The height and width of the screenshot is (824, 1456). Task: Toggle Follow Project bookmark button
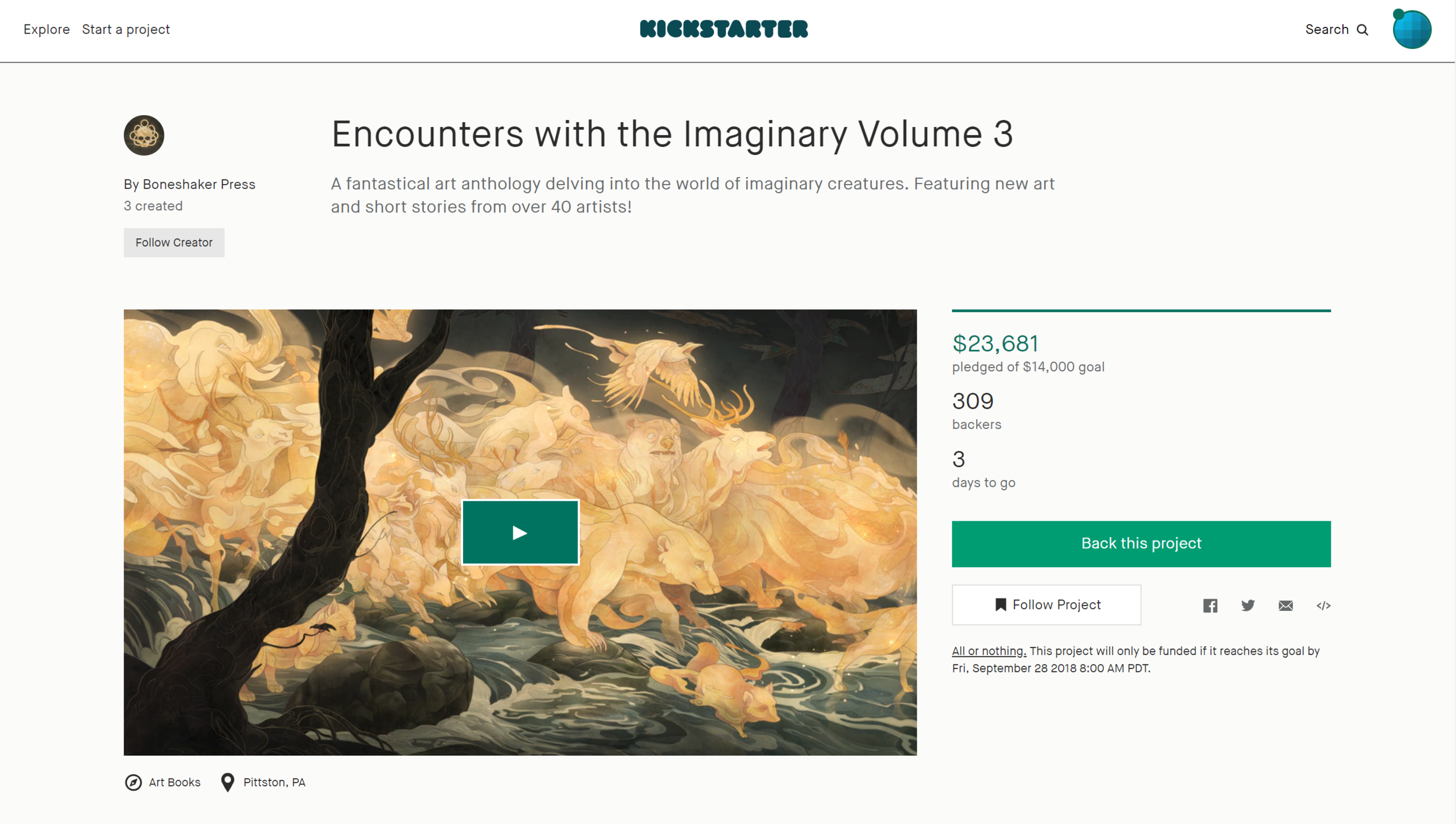click(1046, 604)
